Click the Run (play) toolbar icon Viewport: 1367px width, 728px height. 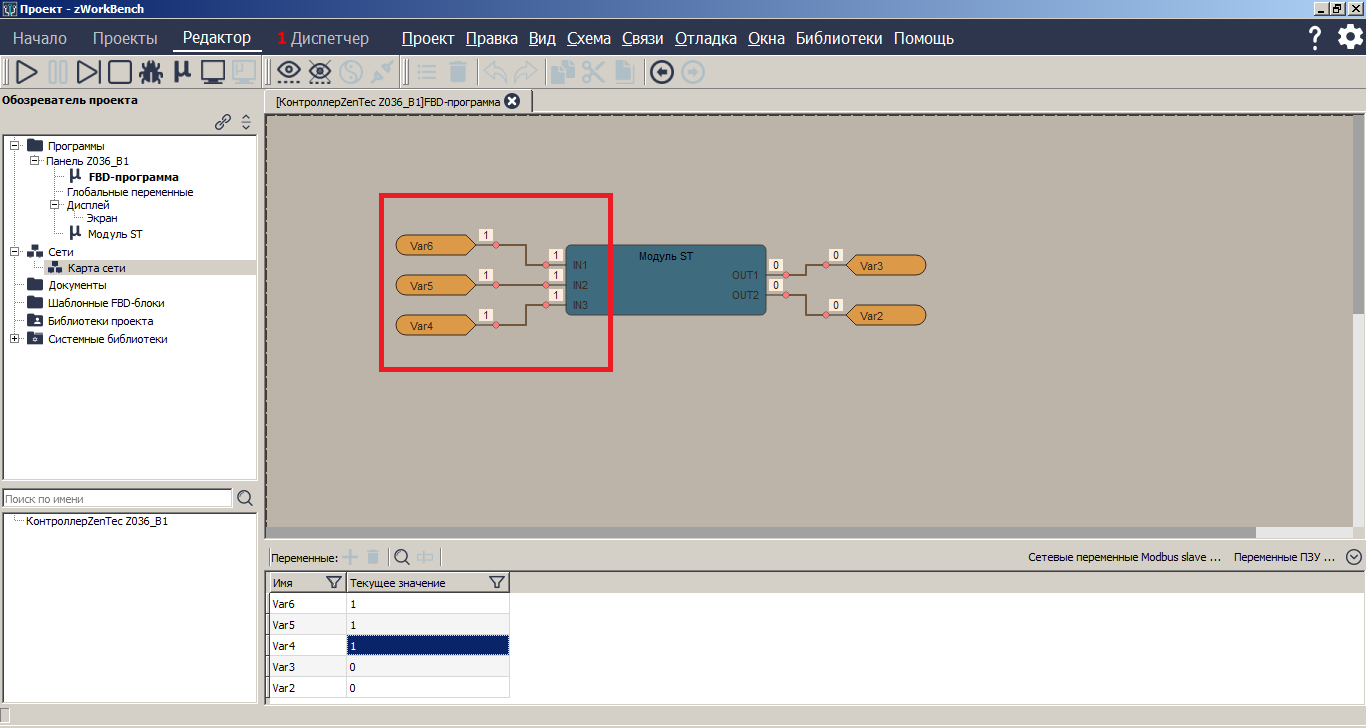pyautogui.click(x=27, y=72)
